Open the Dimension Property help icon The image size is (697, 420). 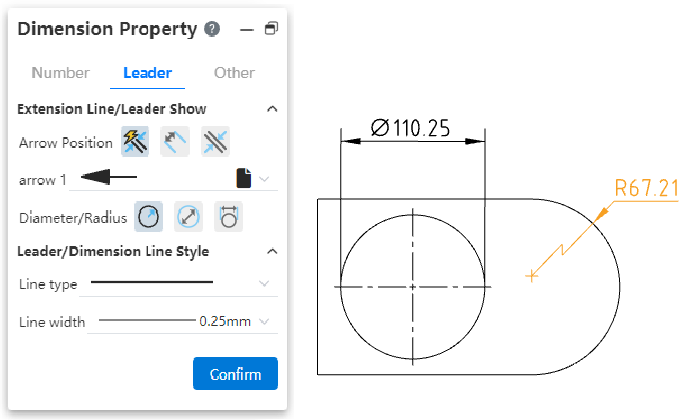212,29
